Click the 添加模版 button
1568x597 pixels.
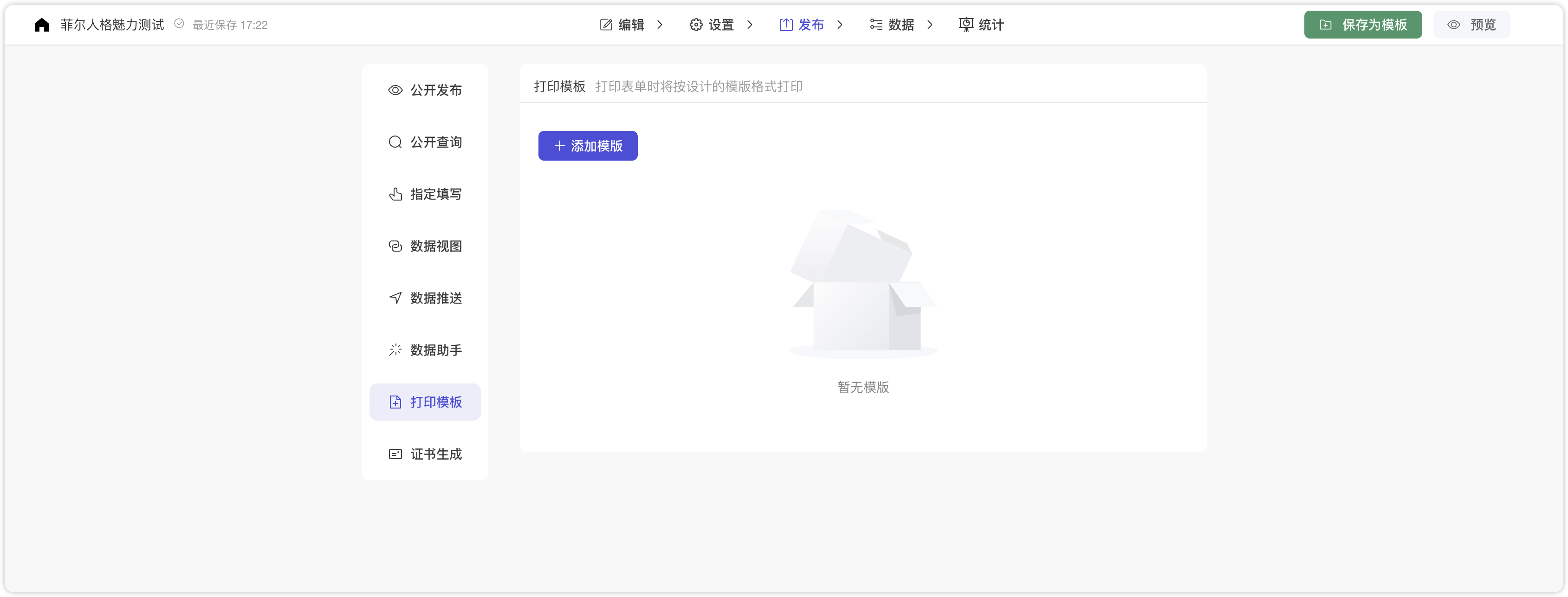click(x=587, y=146)
